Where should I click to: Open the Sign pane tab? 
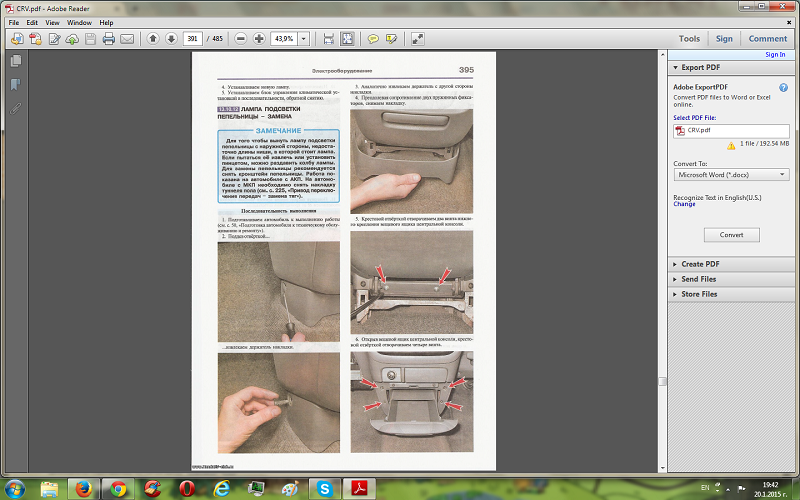(x=724, y=39)
